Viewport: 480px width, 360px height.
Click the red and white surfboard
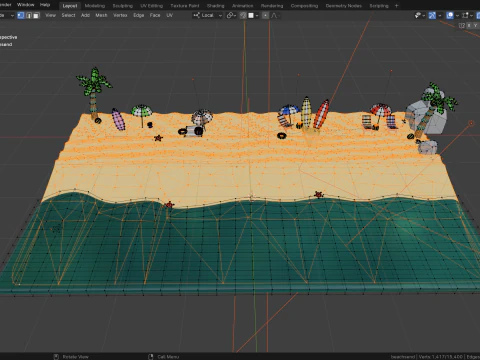[x=321, y=114]
